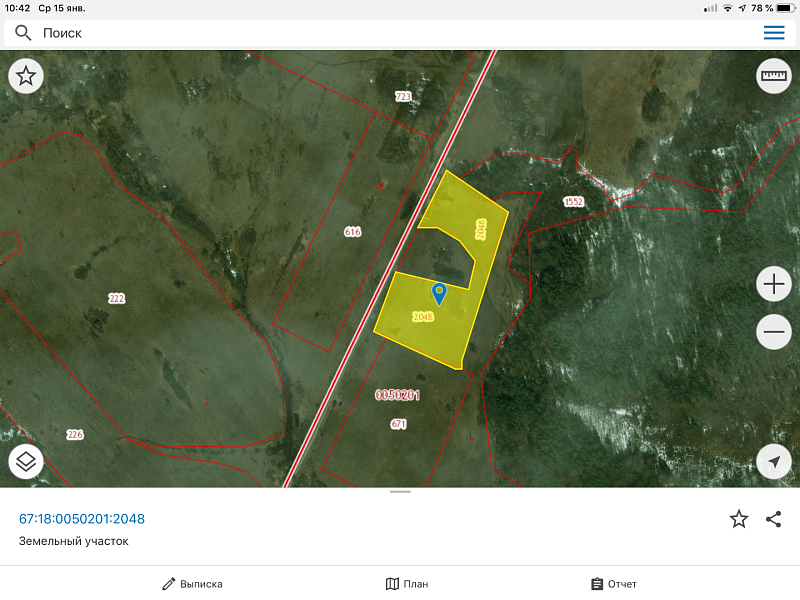Zoom in with the plus button
Image resolution: width=800 pixels, height=600 pixels.
tap(774, 285)
